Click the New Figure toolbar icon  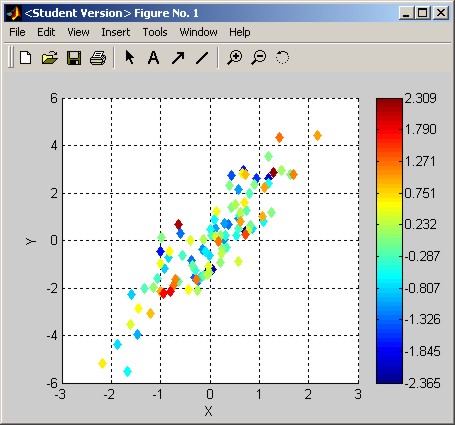[x=26, y=58]
